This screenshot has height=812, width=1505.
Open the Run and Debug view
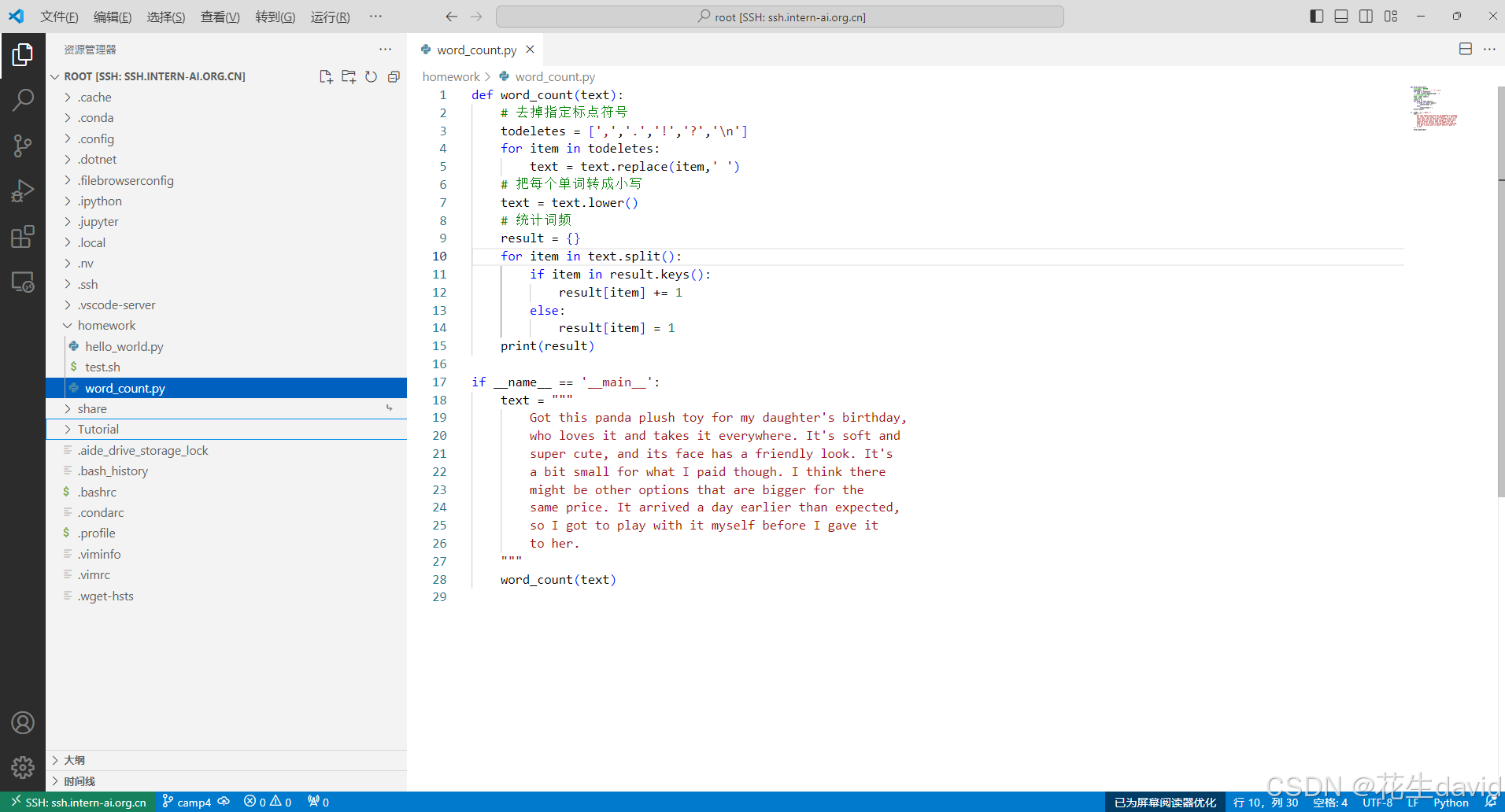23,191
